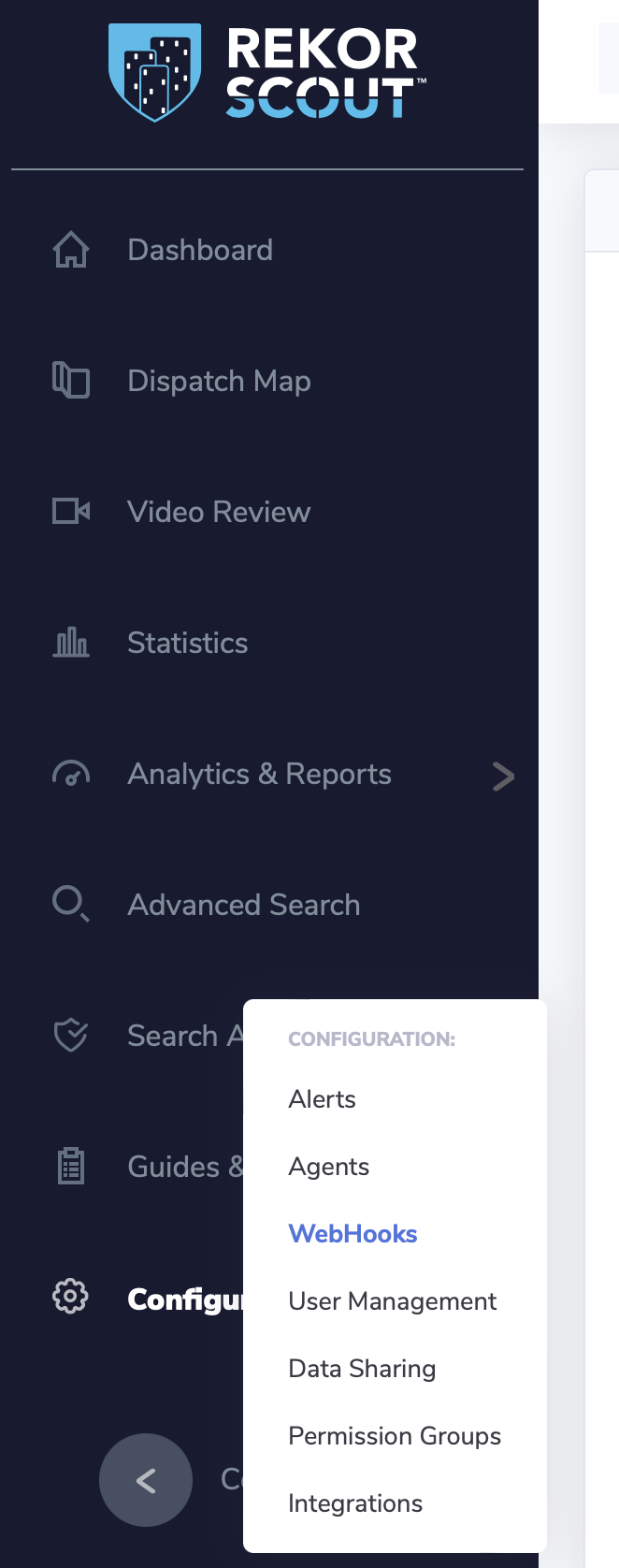This screenshot has height=1568, width=619.
Task: Select the Dashboard home icon
Action: [70, 249]
